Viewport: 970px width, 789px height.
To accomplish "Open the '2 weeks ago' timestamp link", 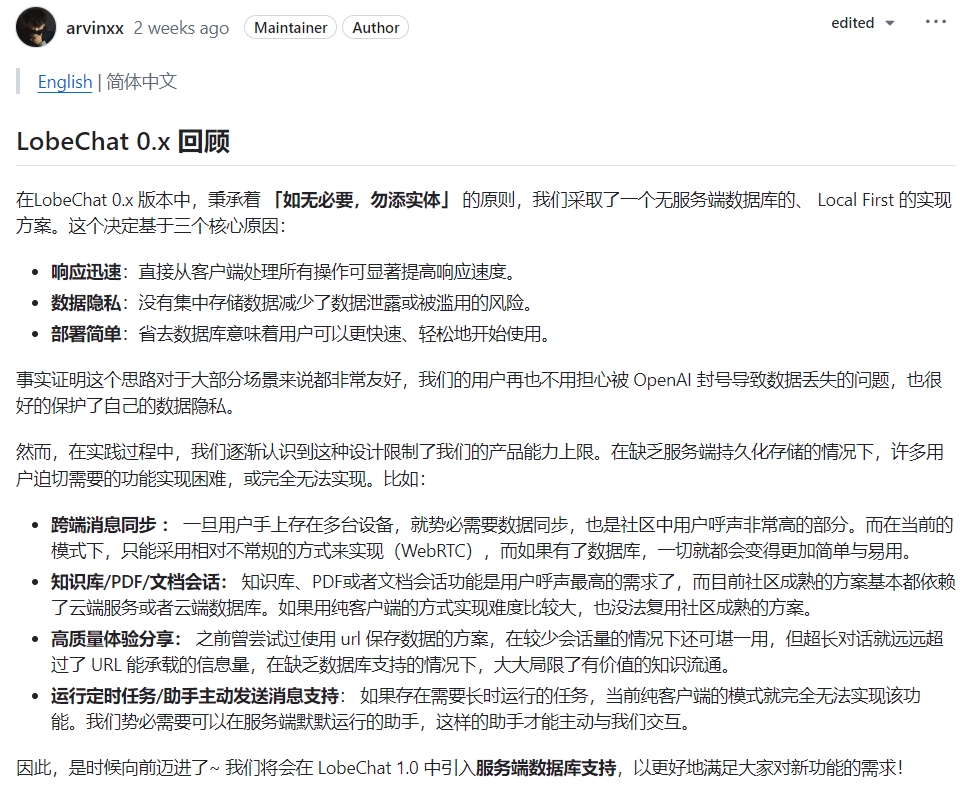I will coord(181,28).
